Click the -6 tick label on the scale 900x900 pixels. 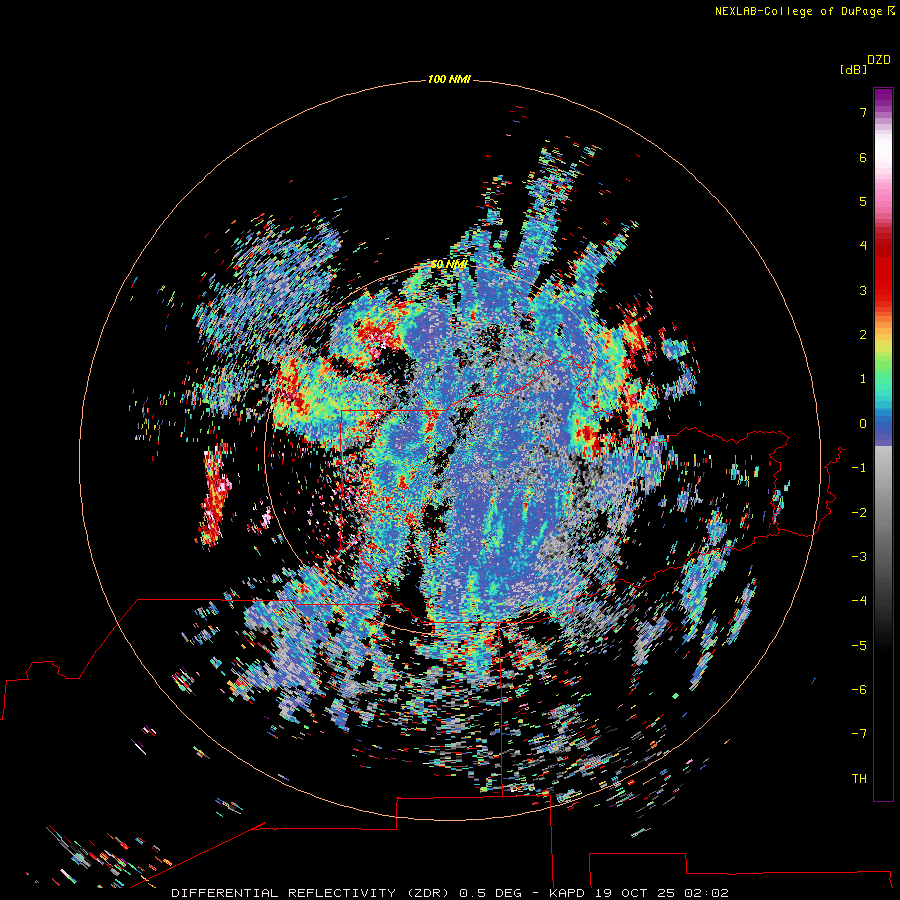coord(859,690)
